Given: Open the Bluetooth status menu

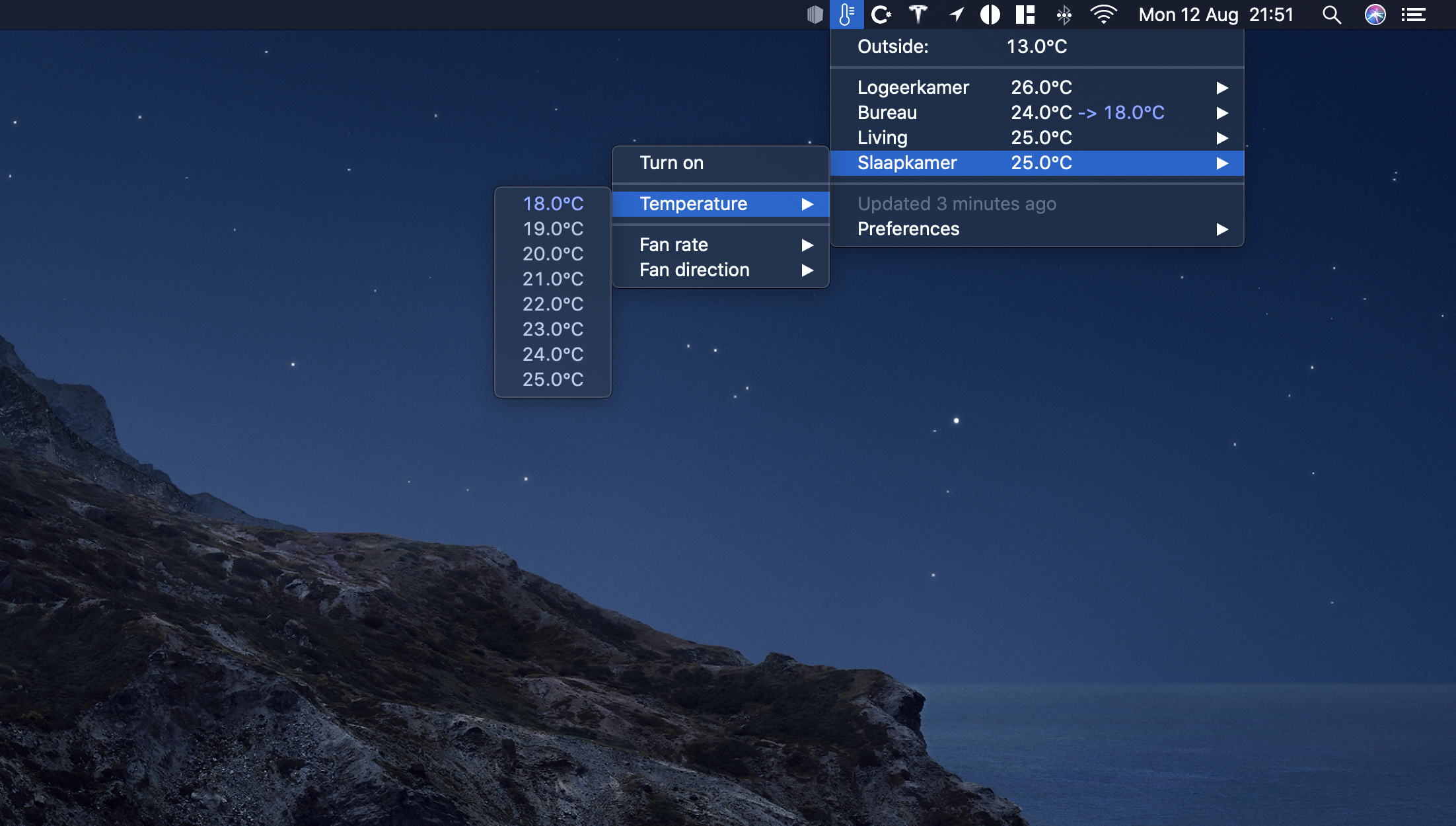Looking at the screenshot, I should pos(1064,15).
